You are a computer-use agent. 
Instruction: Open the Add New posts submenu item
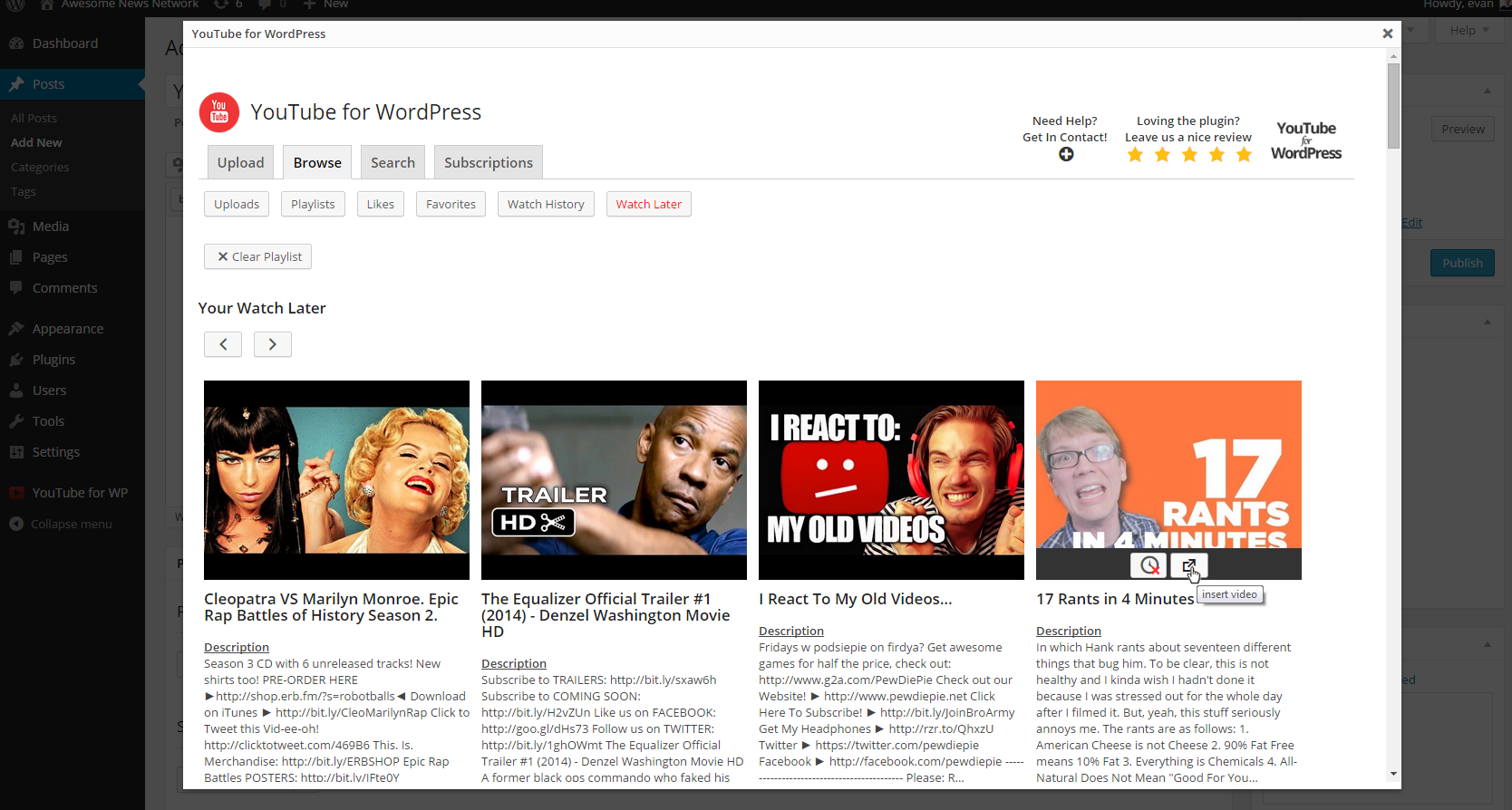(36, 142)
